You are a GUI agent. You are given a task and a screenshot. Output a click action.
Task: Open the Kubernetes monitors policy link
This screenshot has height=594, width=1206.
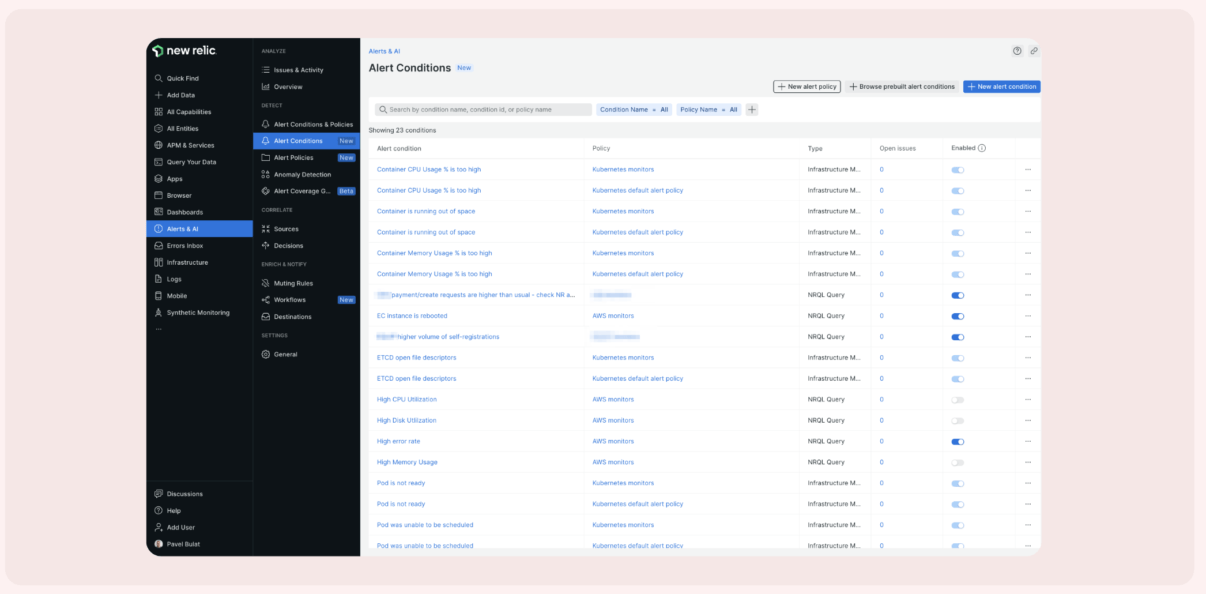tap(622, 169)
